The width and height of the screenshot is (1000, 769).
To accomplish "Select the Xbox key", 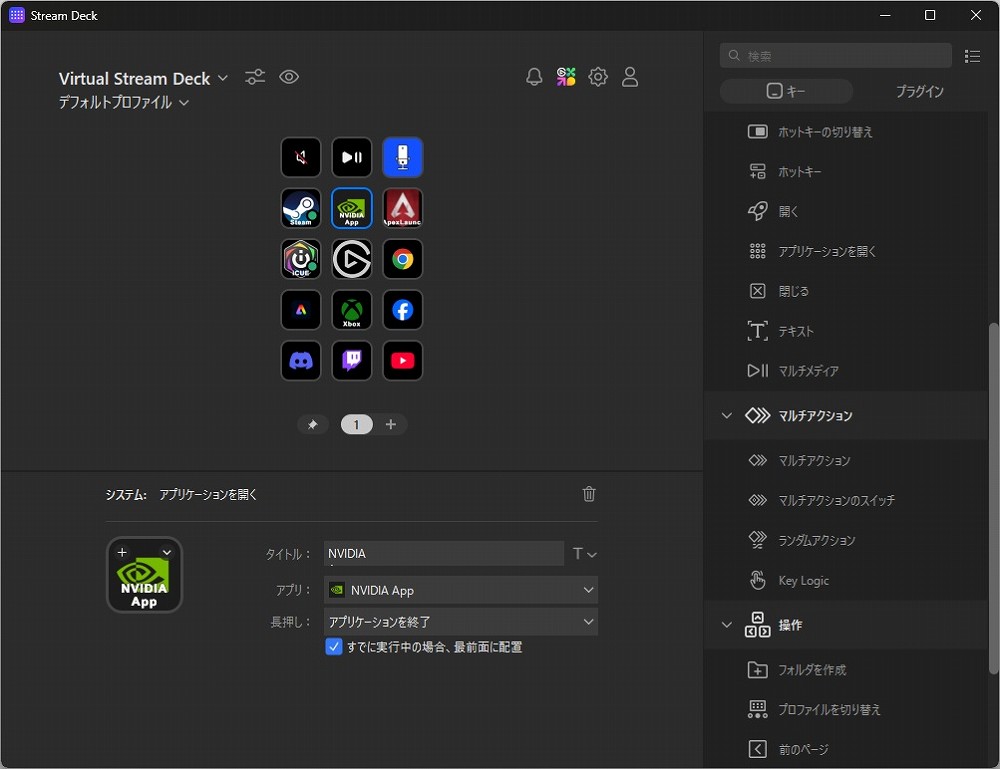I will point(351,310).
